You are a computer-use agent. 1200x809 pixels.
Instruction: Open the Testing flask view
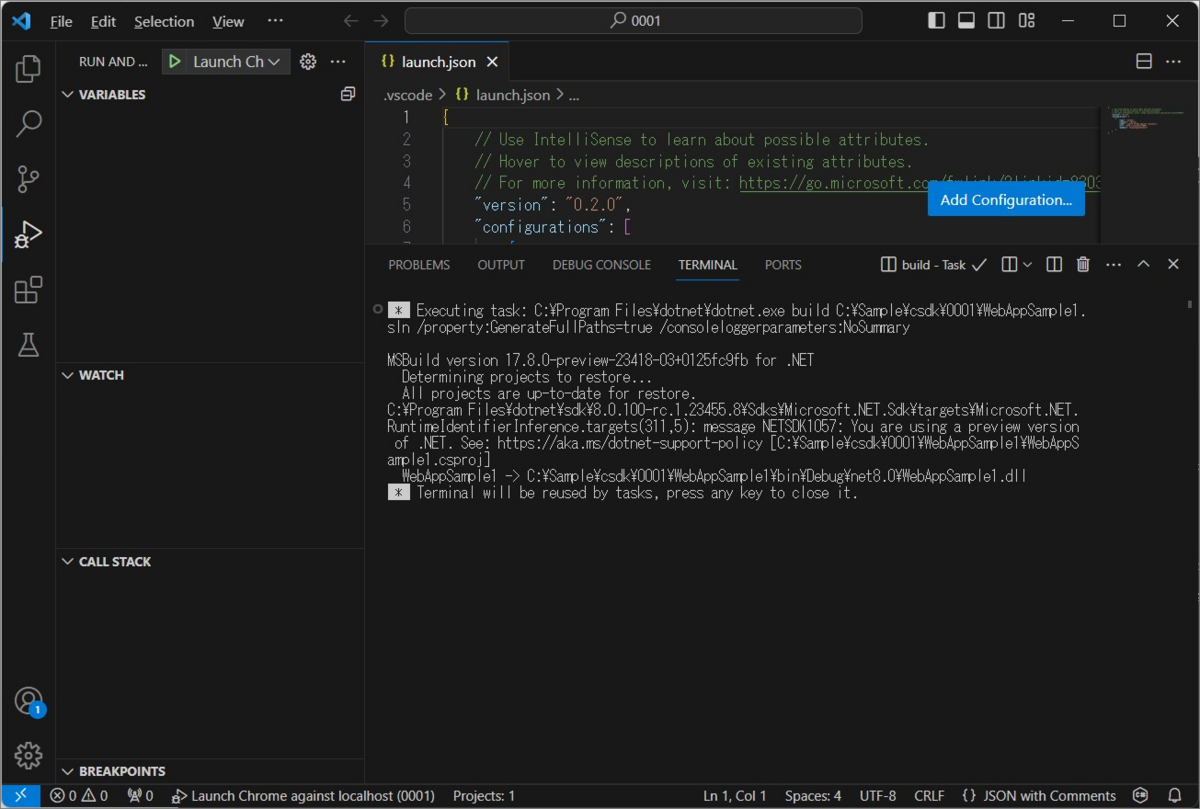coord(28,345)
